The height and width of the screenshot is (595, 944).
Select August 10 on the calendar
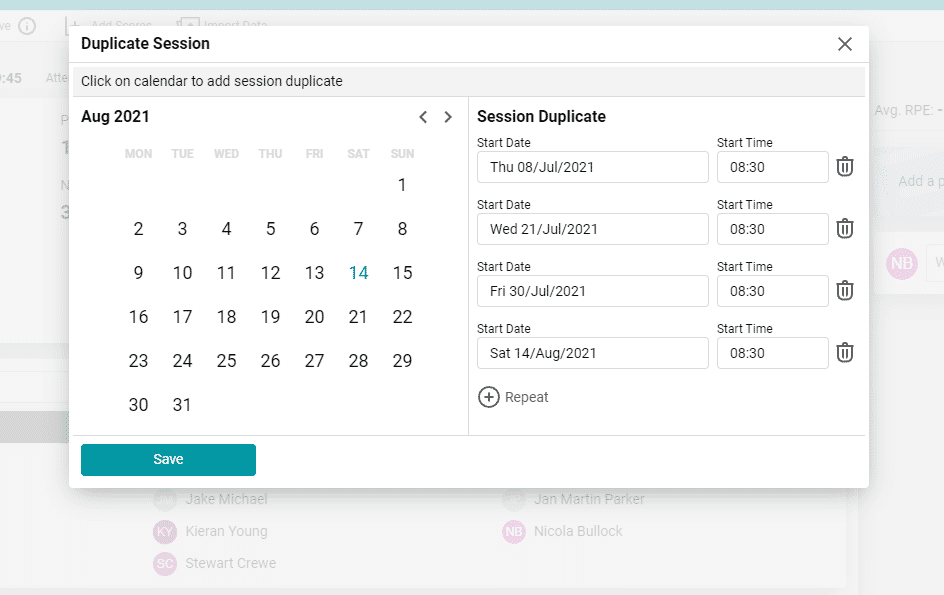tap(182, 273)
